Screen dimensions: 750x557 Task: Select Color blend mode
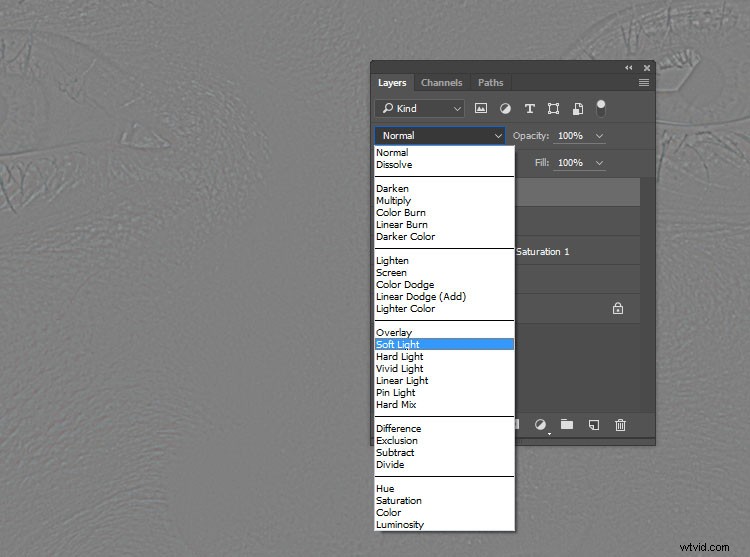pyautogui.click(x=444, y=513)
